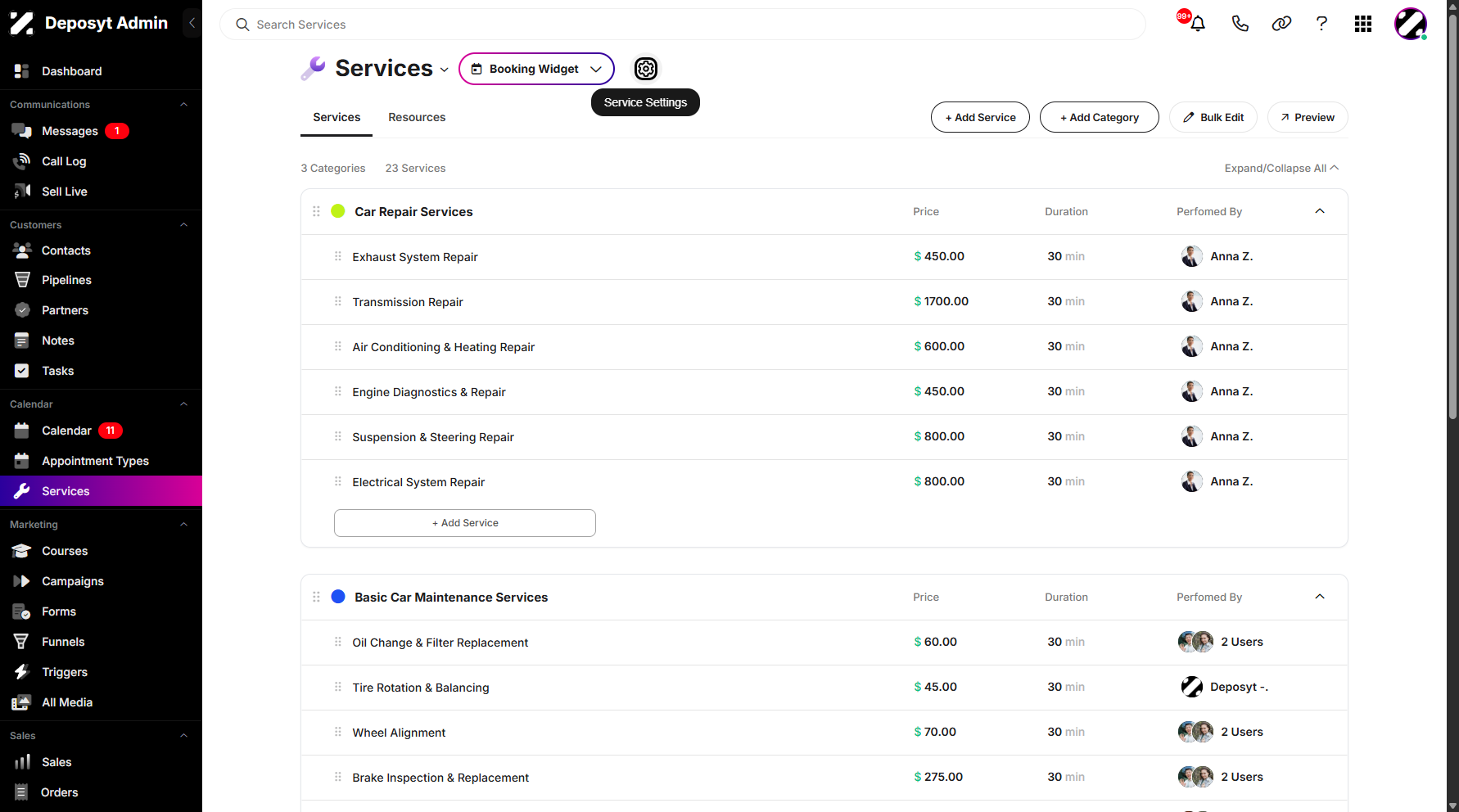The height and width of the screenshot is (812, 1459).
Task: Toggle Expand/Collapse All
Action: (1281, 168)
